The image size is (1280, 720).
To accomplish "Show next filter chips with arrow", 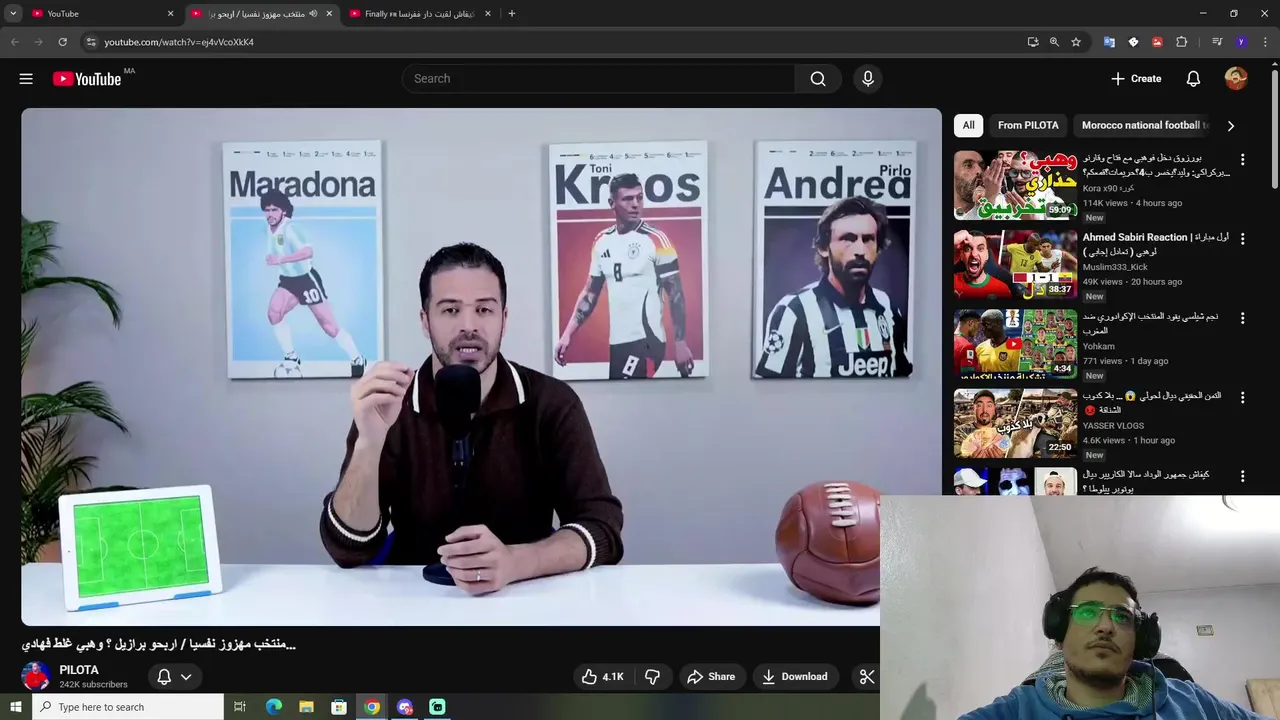I will click(1231, 125).
